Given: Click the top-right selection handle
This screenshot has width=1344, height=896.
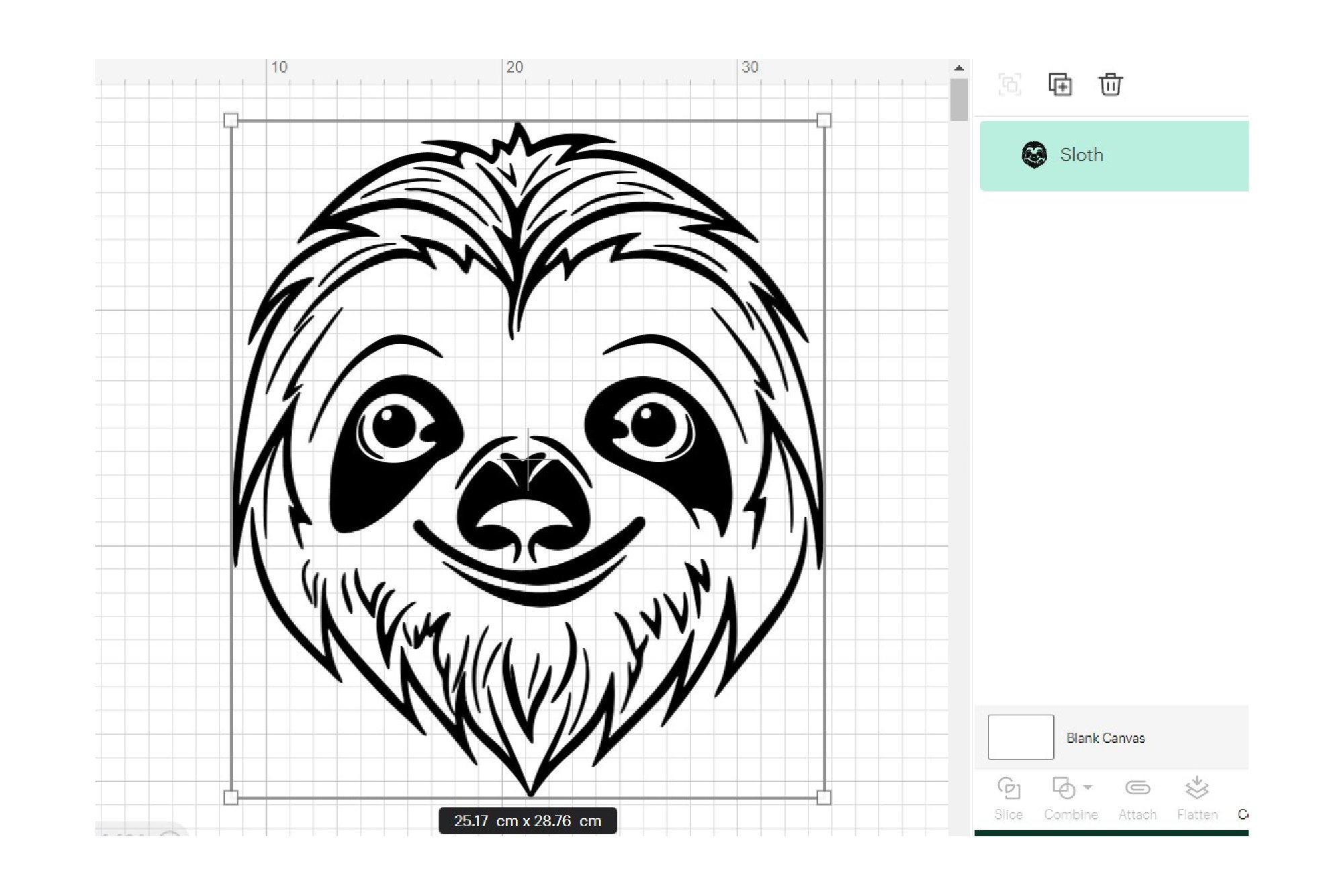Looking at the screenshot, I should tap(824, 120).
